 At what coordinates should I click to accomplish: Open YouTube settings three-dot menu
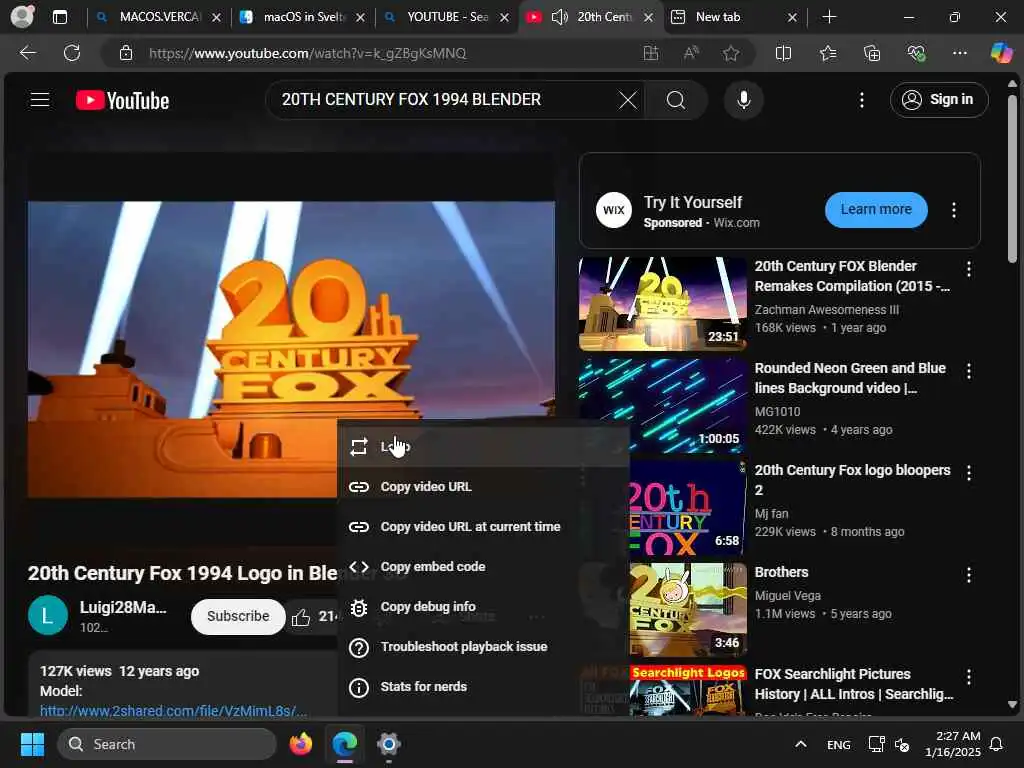(x=862, y=100)
